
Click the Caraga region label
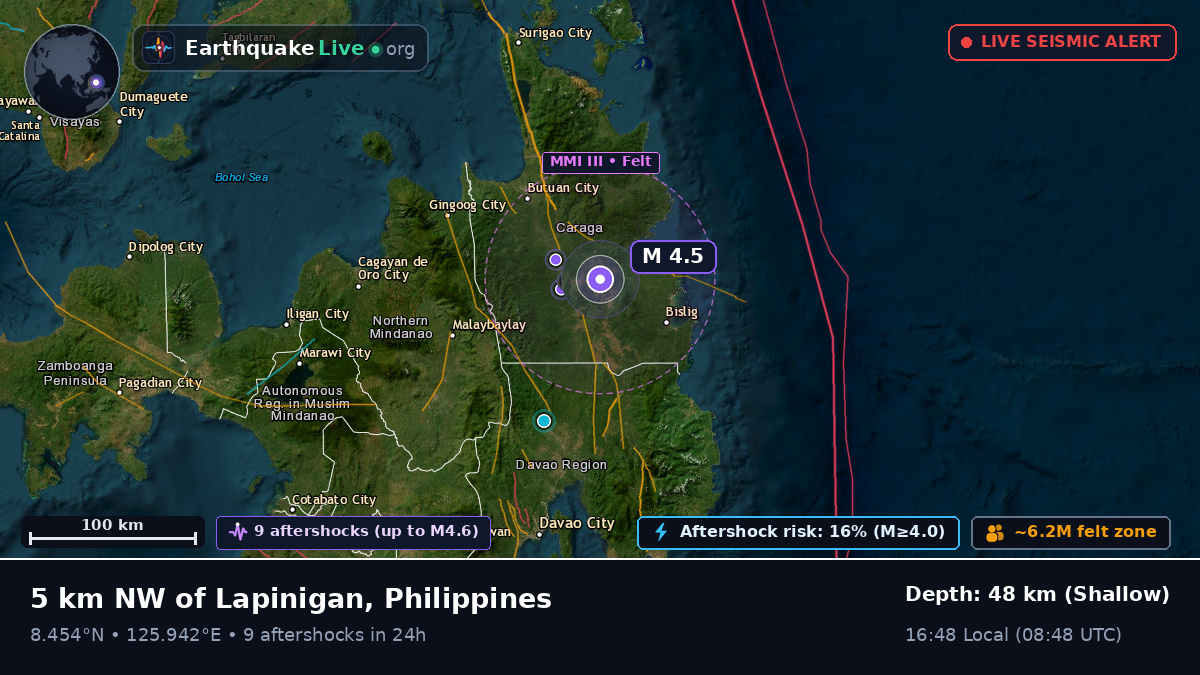pos(579,228)
